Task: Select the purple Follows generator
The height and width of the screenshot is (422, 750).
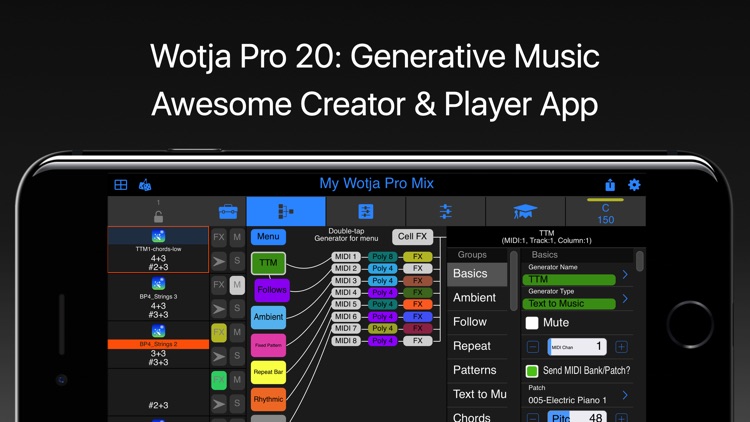Action: [x=272, y=290]
